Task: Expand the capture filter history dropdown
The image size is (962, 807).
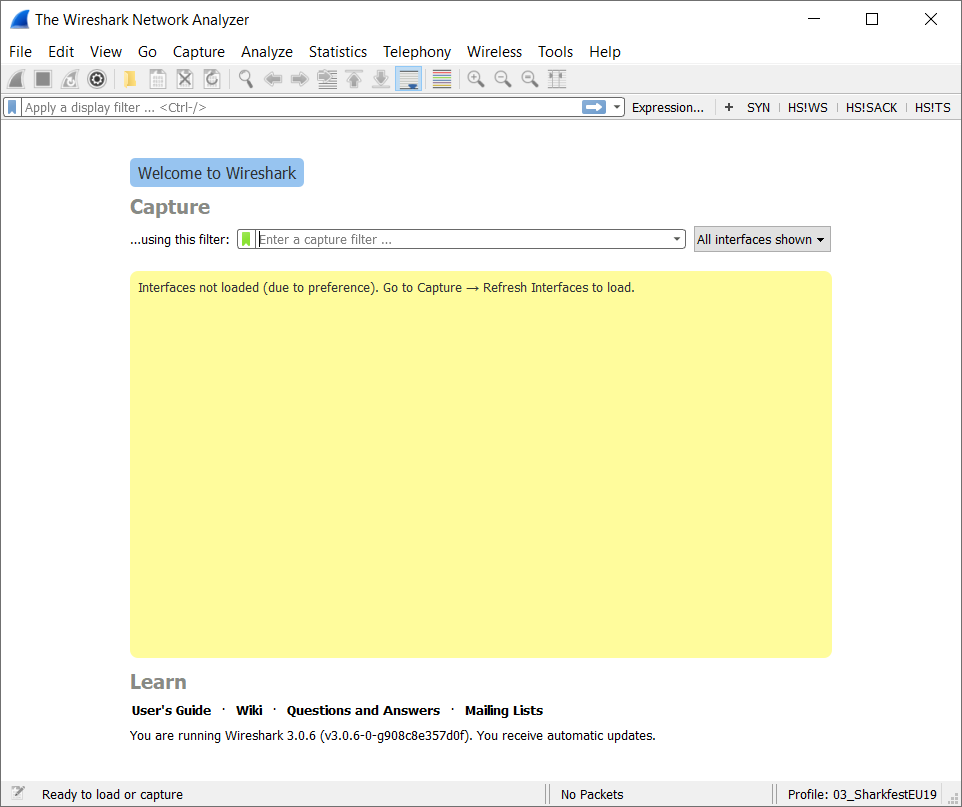Action: point(677,239)
